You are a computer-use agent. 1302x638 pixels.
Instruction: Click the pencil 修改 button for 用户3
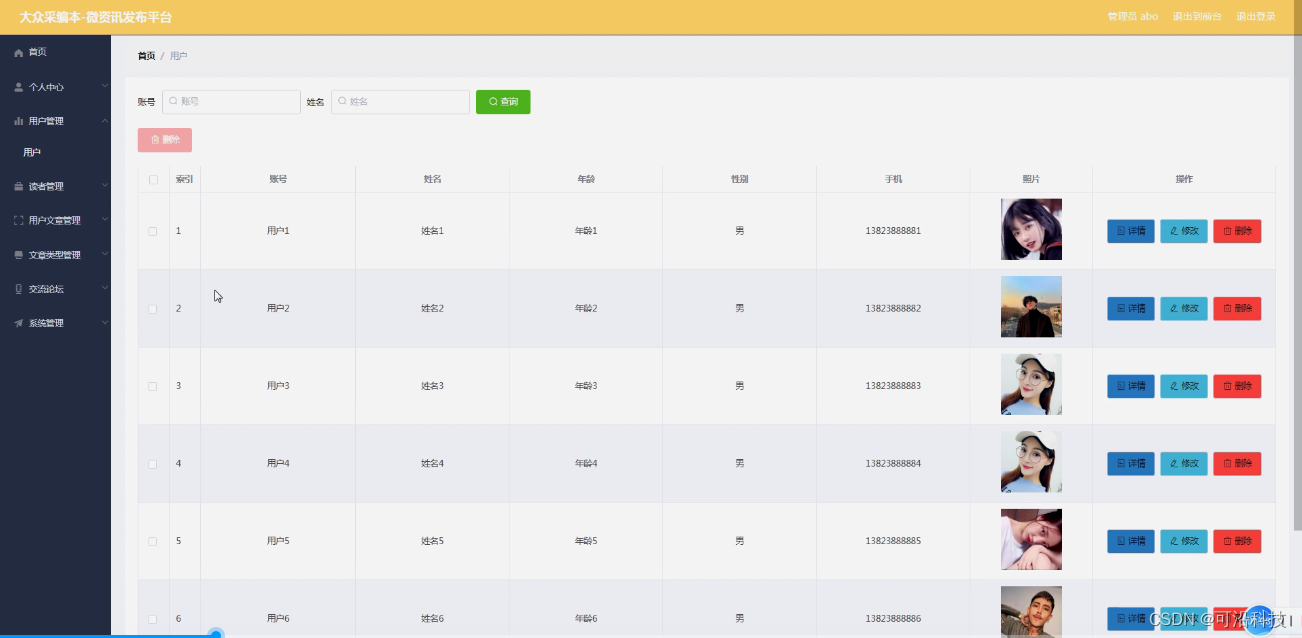coord(1184,386)
